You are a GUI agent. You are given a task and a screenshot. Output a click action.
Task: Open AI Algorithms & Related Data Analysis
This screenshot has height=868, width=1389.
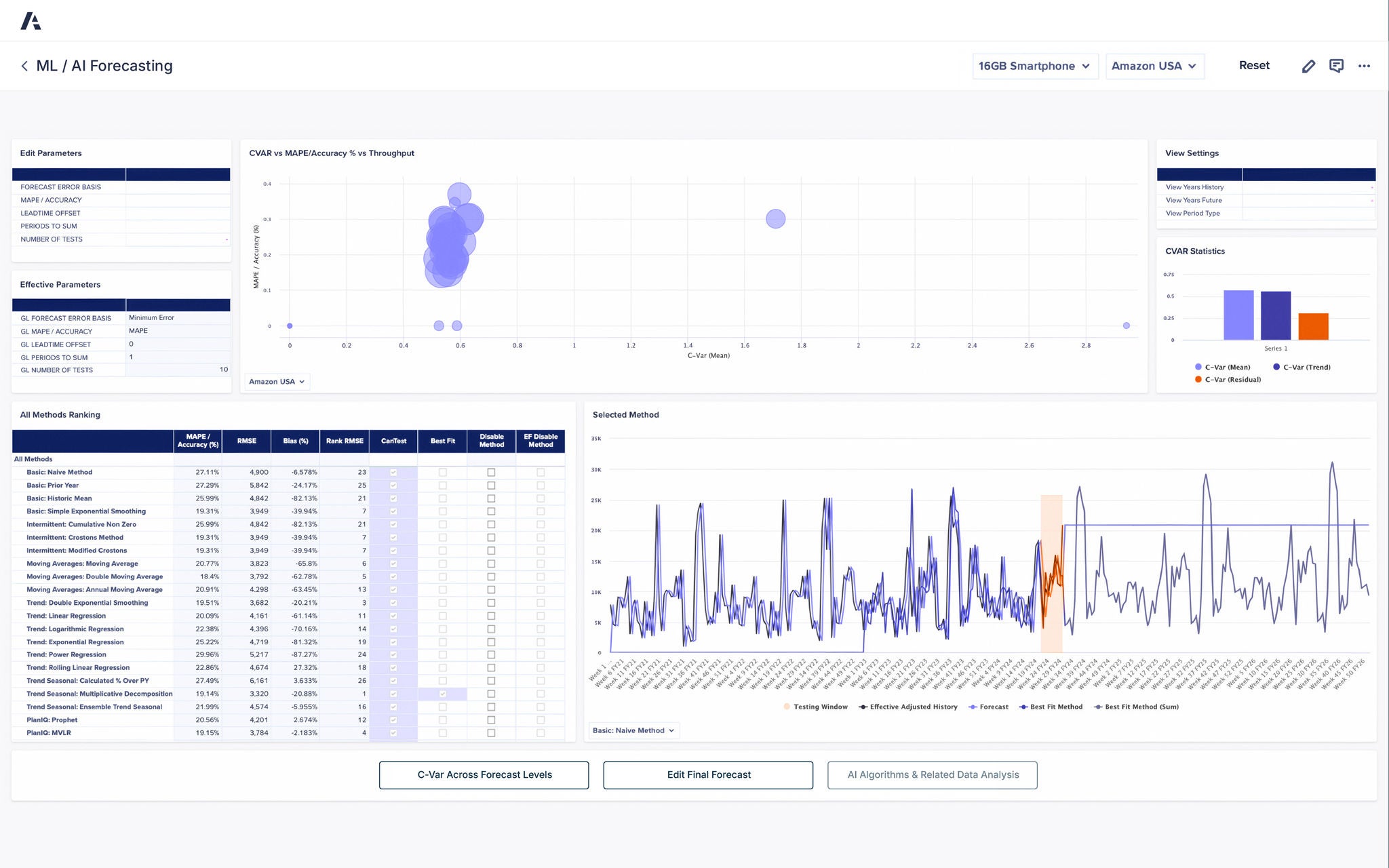pyautogui.click(x=932, y=774)
